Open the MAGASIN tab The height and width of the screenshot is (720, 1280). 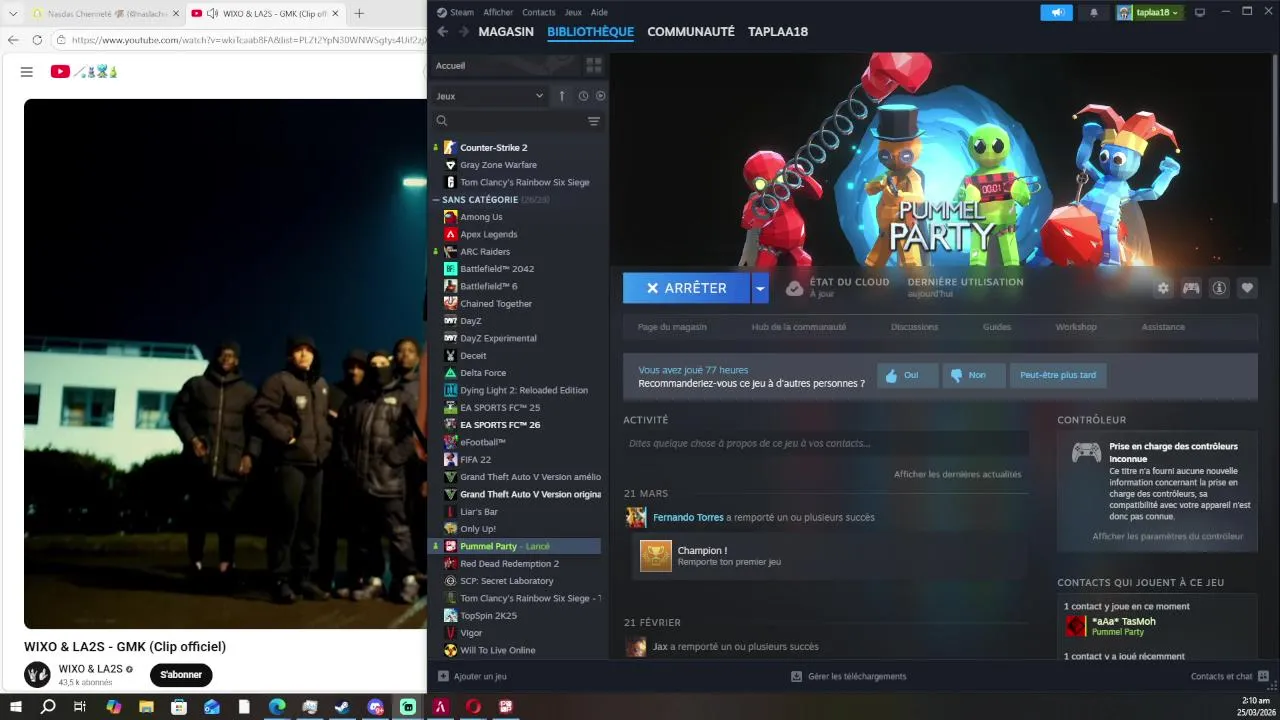506,32
